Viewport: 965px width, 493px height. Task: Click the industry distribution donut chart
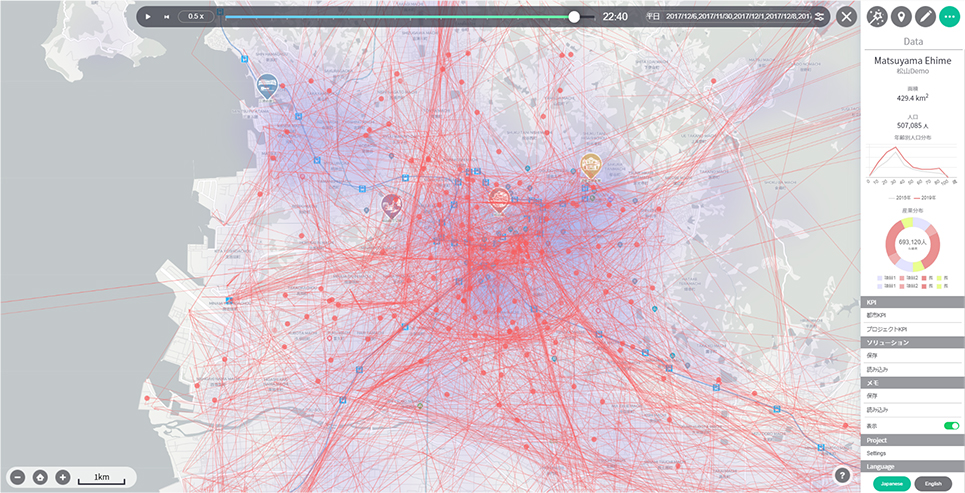pos(913,244)
